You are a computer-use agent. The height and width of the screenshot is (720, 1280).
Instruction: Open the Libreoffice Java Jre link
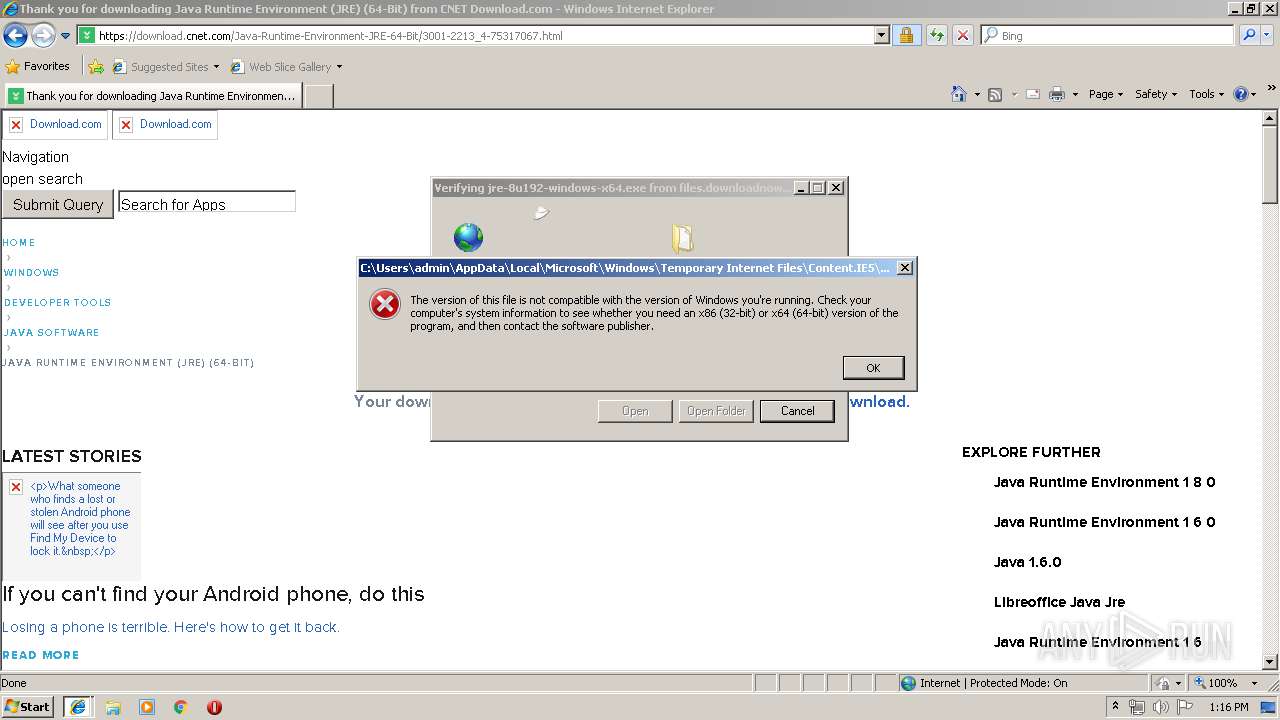pyautogui.click(x=1059, y=602)
